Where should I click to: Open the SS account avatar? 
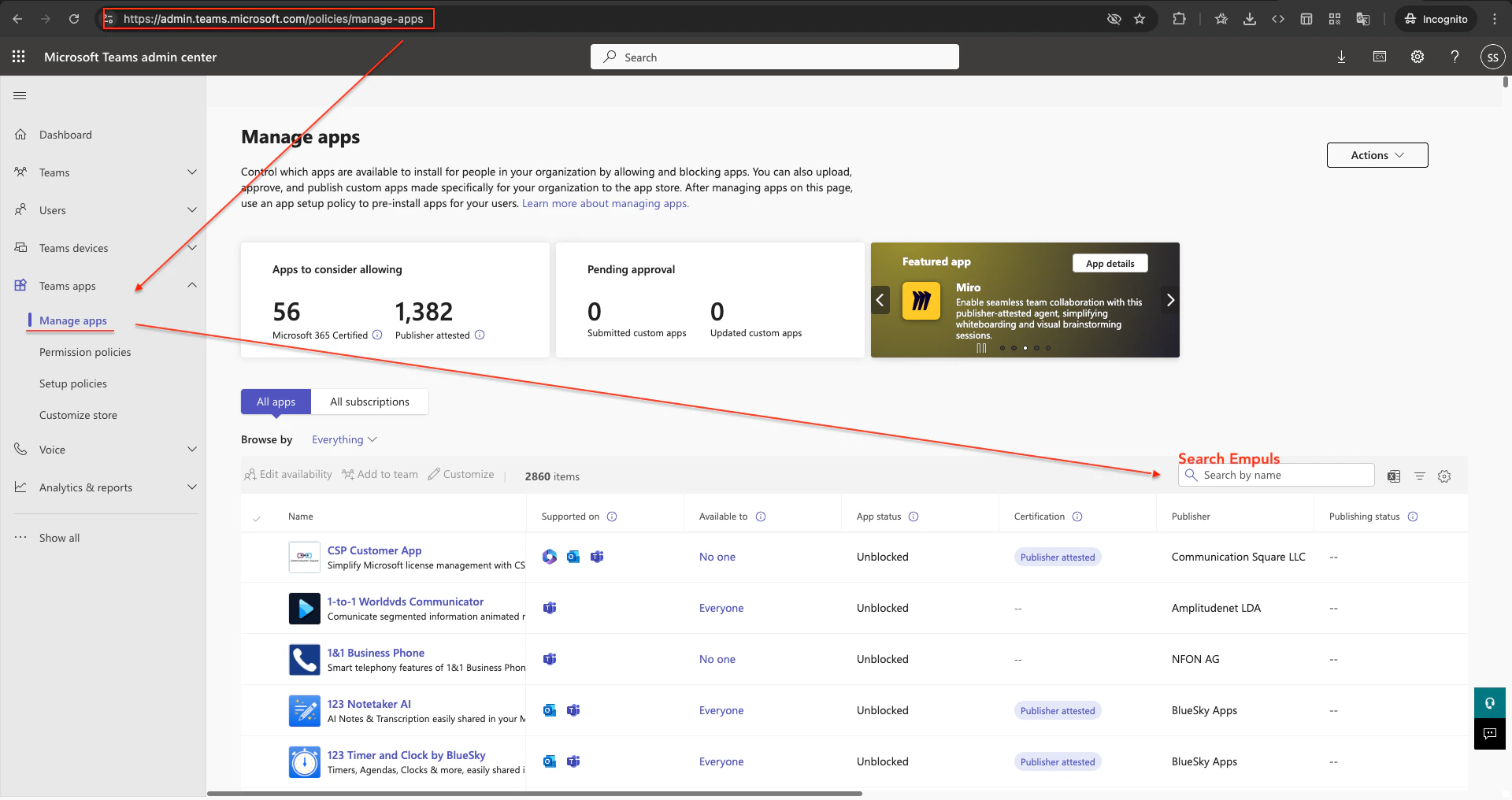pyautogui.click(x=1493, y=57)
